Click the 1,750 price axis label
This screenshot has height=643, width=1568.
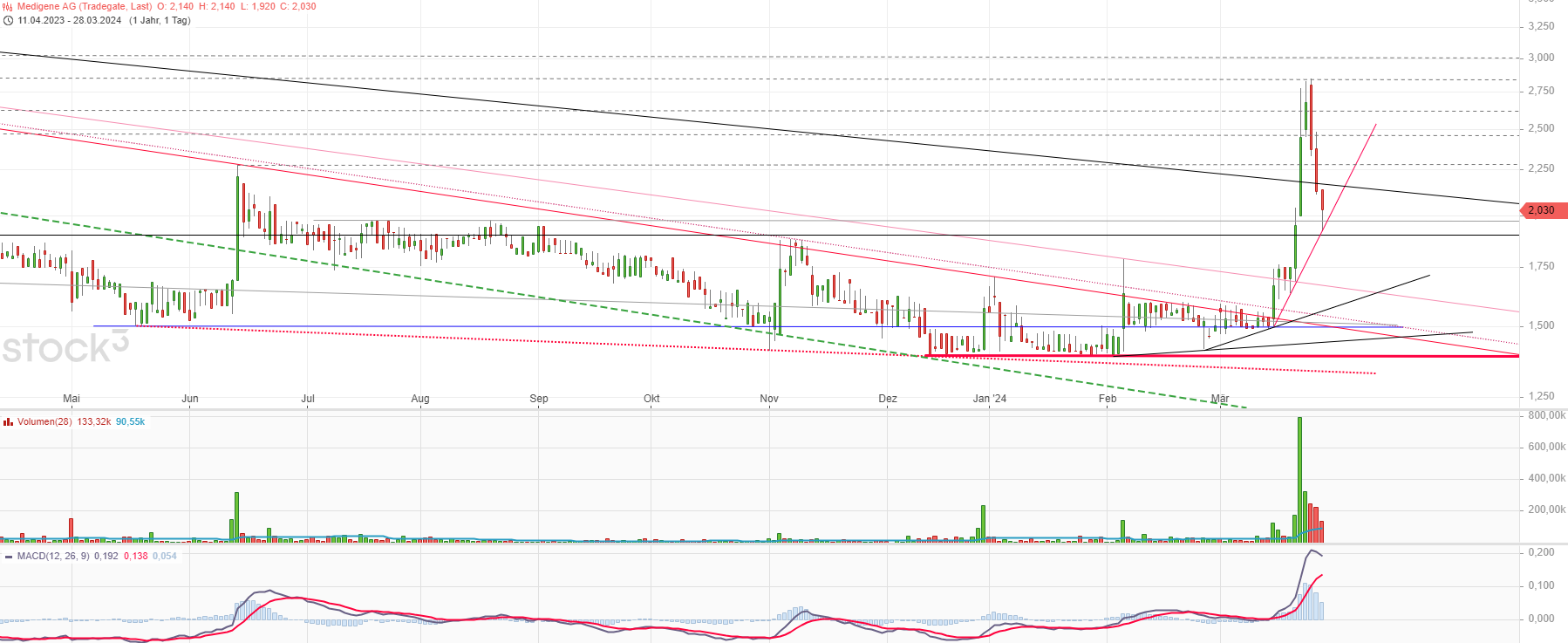click(x=1541, y=266)
